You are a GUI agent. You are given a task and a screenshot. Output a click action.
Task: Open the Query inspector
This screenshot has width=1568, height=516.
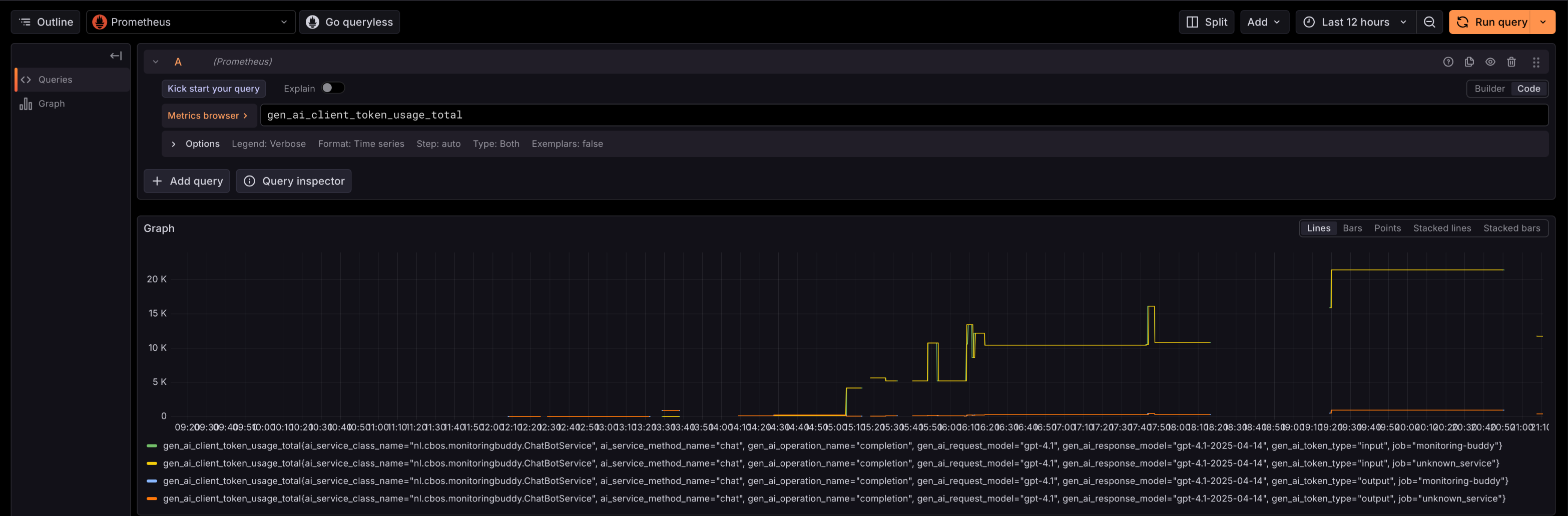(294, 181)
